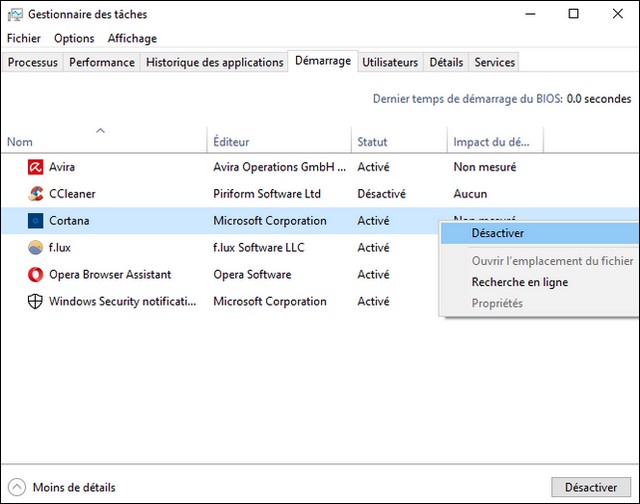
Task: Click the Windows Security shield icon
Action: (35, 302)
